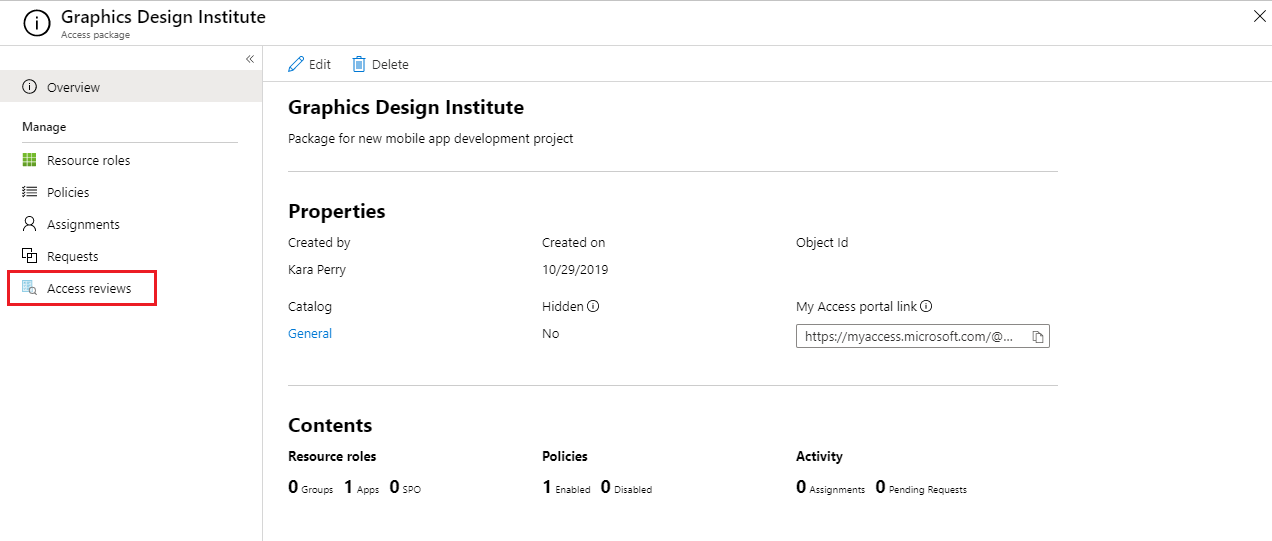Click the Access reviews icon
The height and width of the screenshot is (541, 1272).
tap(29, 289)
